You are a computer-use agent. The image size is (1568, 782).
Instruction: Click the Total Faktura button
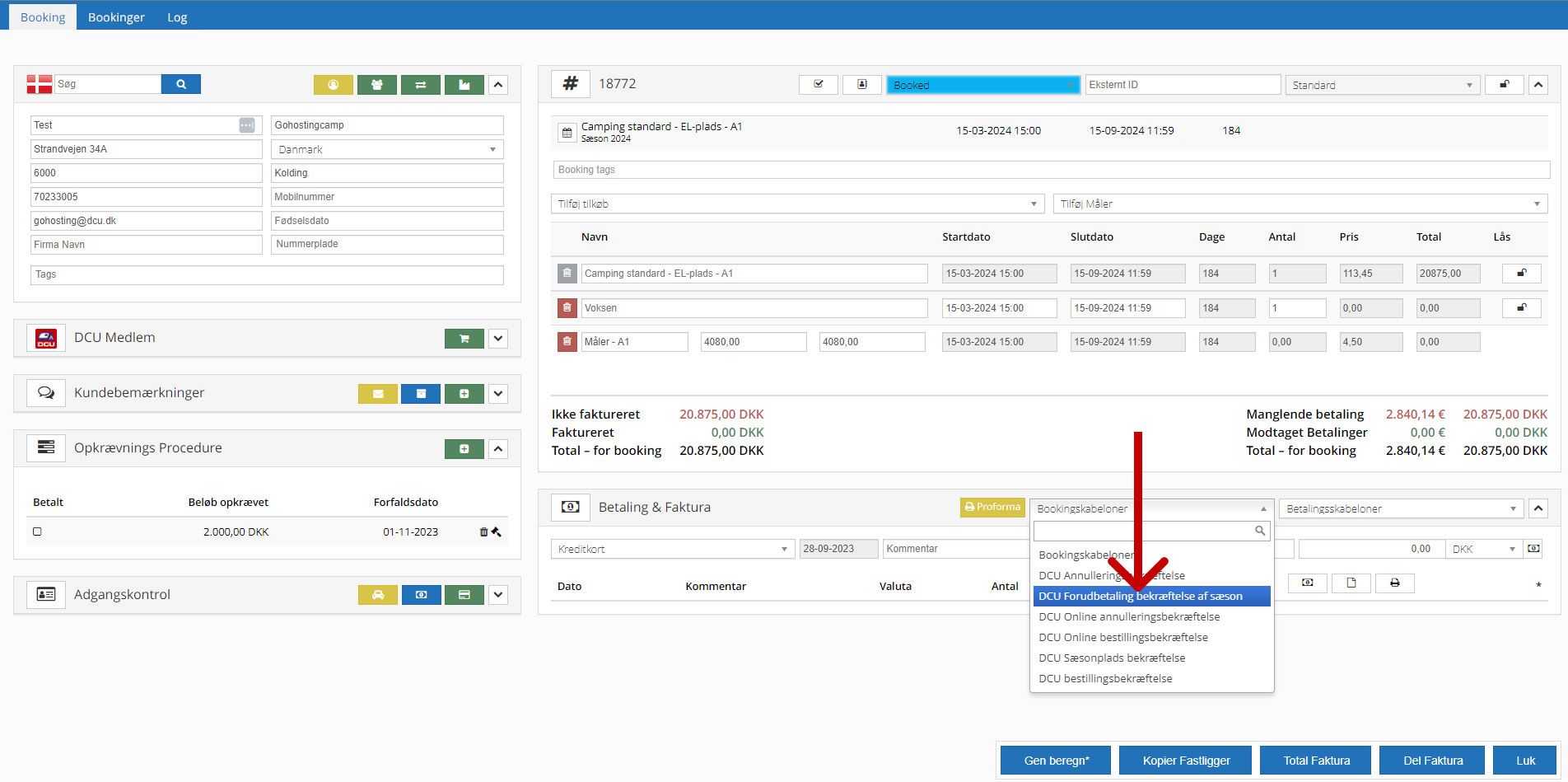click(1316, 761)
